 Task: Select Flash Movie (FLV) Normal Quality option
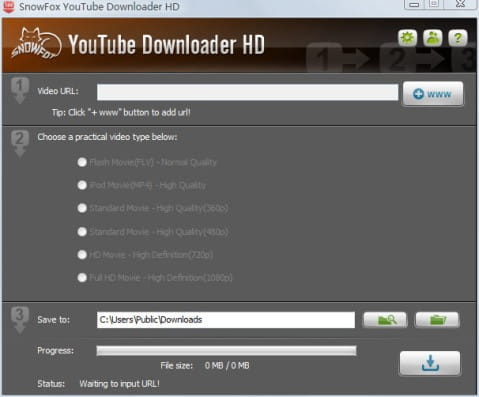82,162
